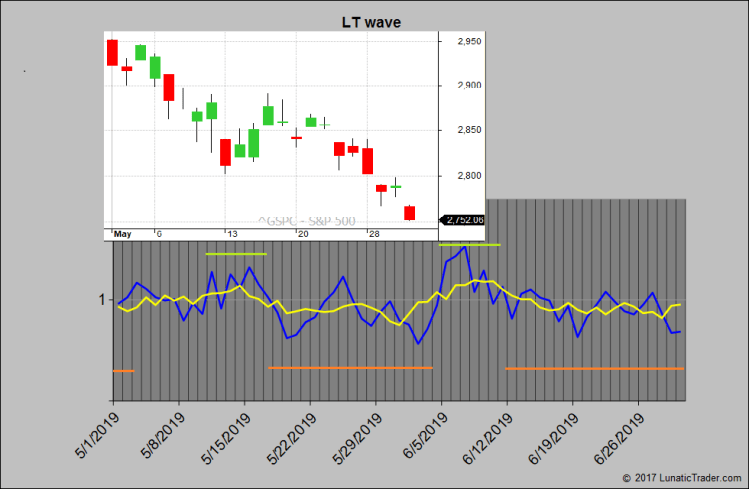Select the 2,900 price axis label
Viewport: 749px width, 489px height.
(469, 86)
